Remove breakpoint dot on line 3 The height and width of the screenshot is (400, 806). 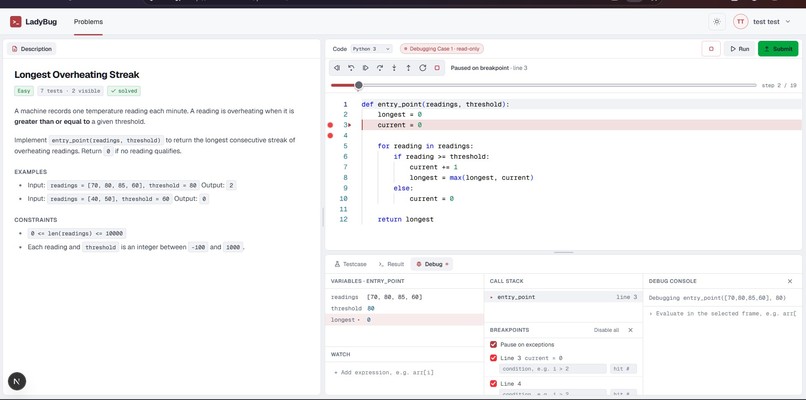(331, 125)
